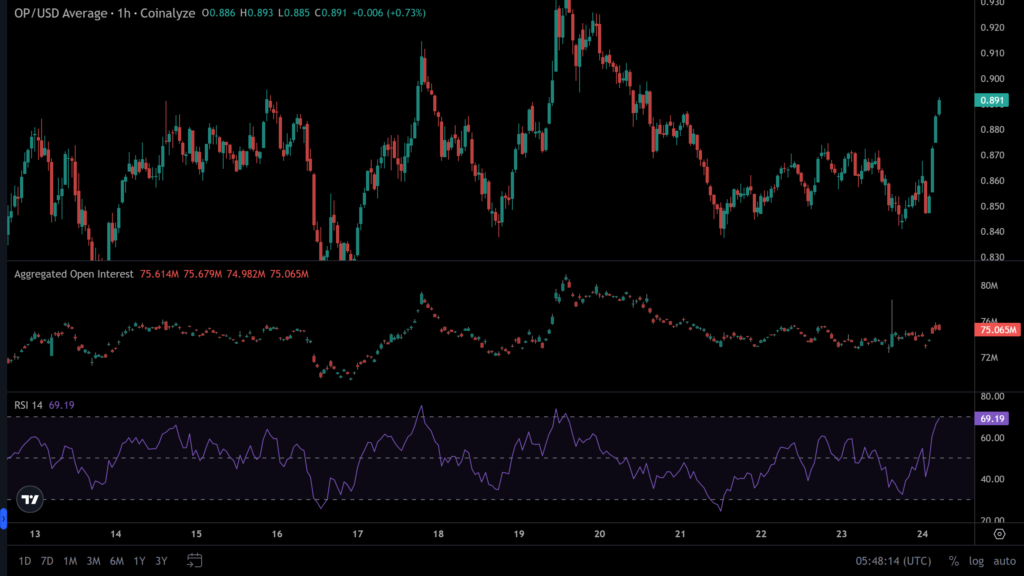Open timezone menu at 05:48:14 (UTC)
Image resolution: width=1024 pixels, height=576 pixels.
click(x=892, y=561)
